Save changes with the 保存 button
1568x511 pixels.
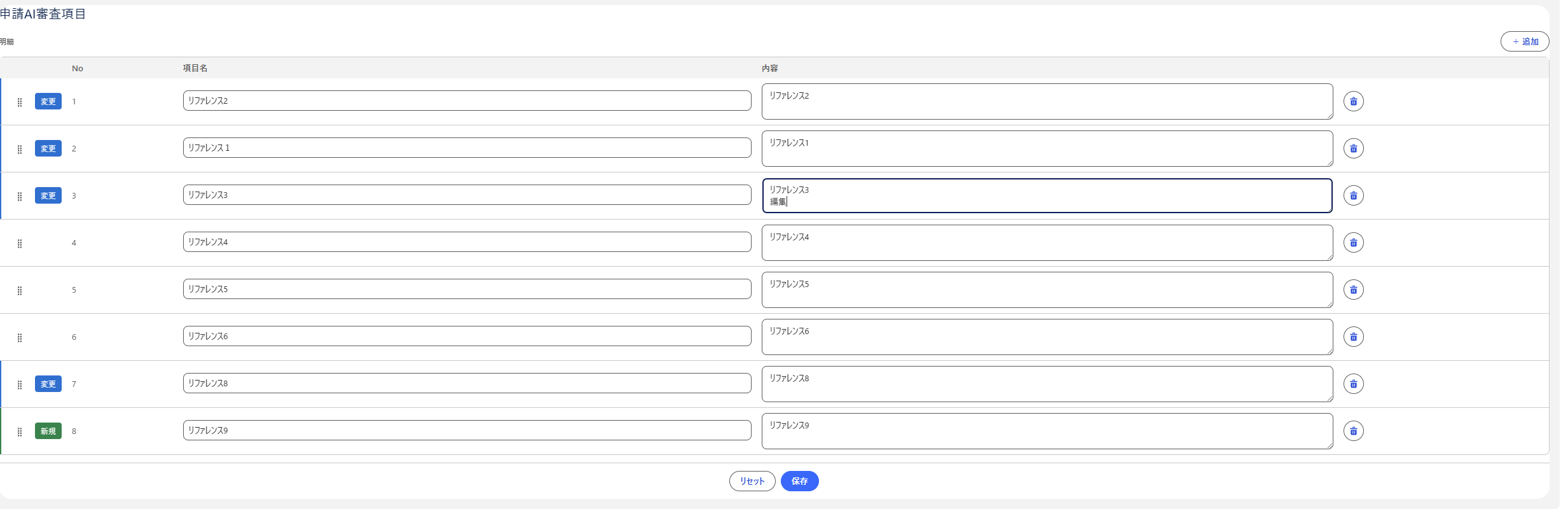click(x=799, y=481)
